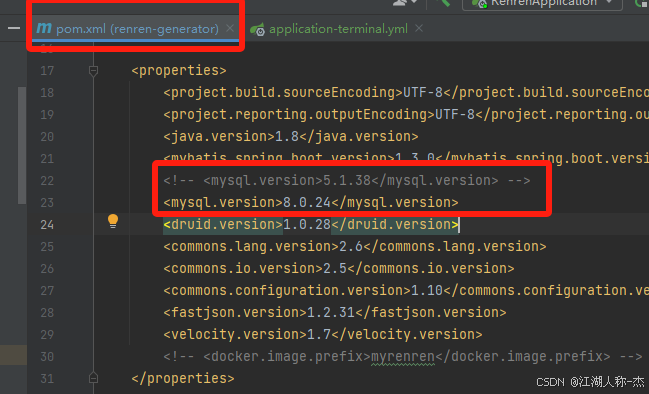The height and width of the screenshot is (394, 649).
Task: Click the <properties> opening tag text
Action: (x=179, y=71)
